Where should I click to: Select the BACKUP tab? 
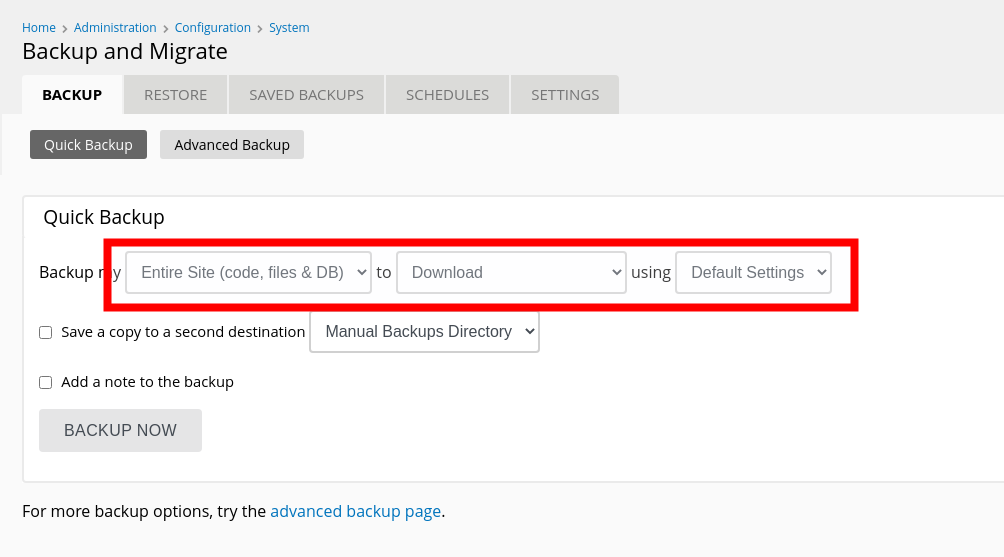coord(72,95)
